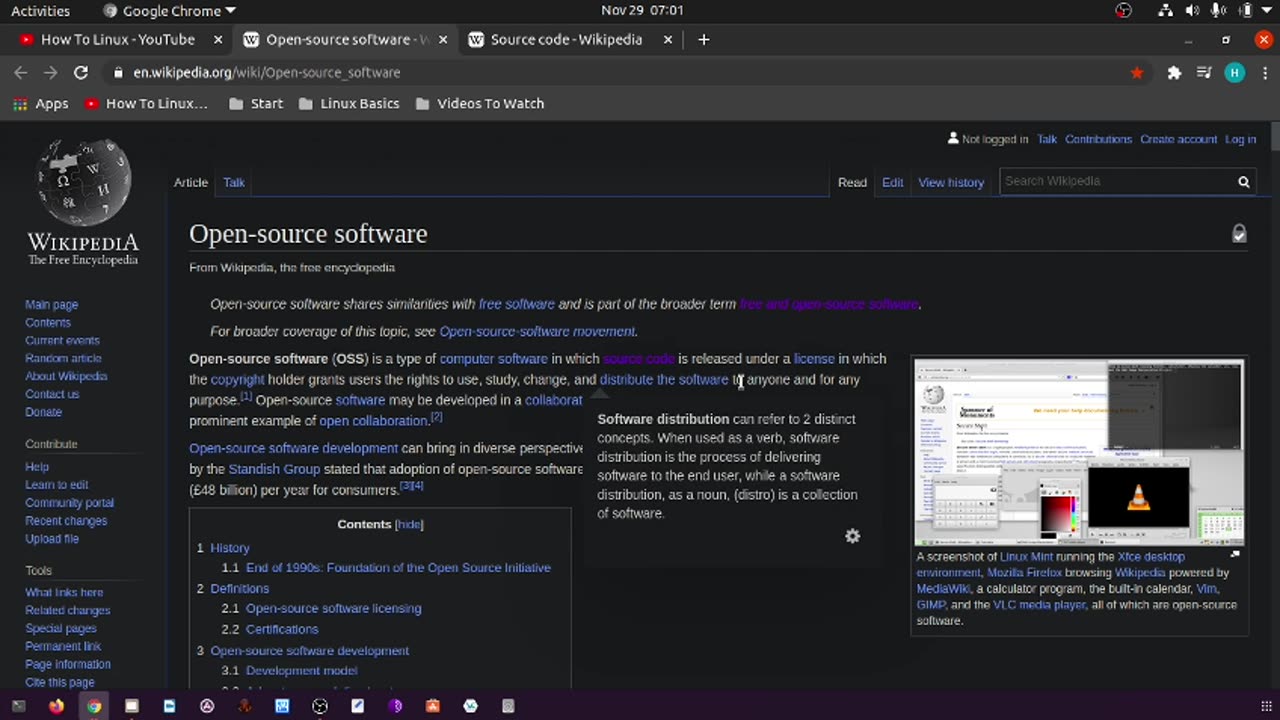
Task: Open the Google Chrome app menu in top panel
Action: pyautogui.click(x=170, y=11)
